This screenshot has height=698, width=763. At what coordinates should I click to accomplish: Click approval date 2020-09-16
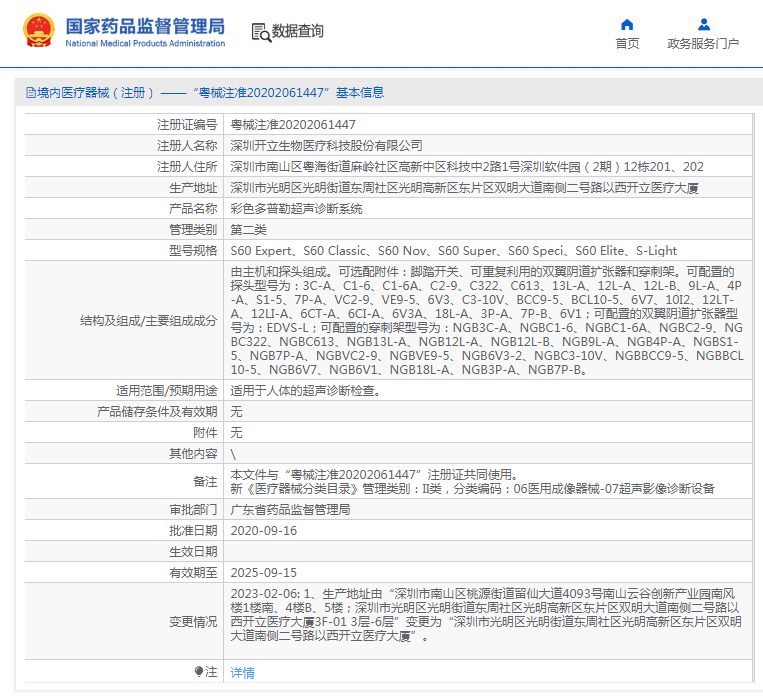[x=264, y=531]
